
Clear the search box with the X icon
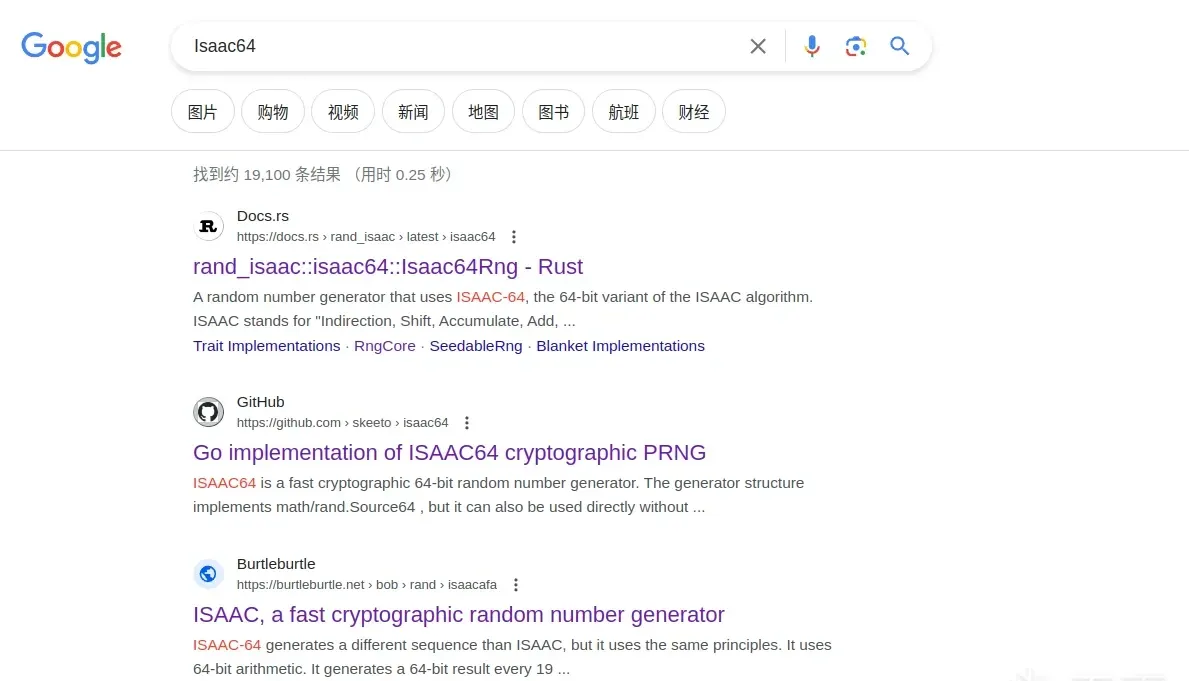click(x=758, y=46)
